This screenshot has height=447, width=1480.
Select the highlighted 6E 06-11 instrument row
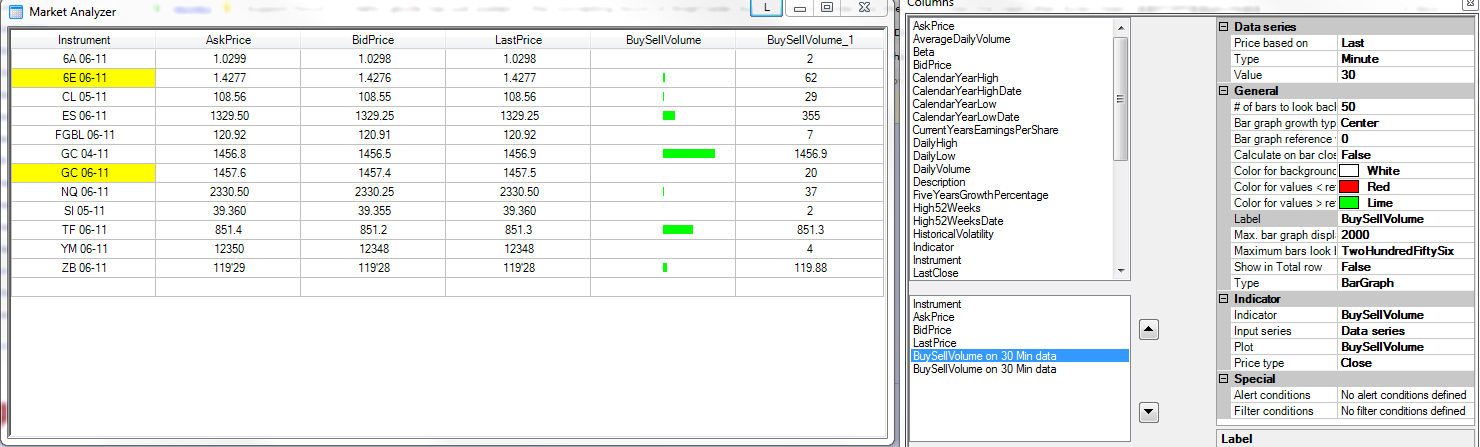[84, 78]
